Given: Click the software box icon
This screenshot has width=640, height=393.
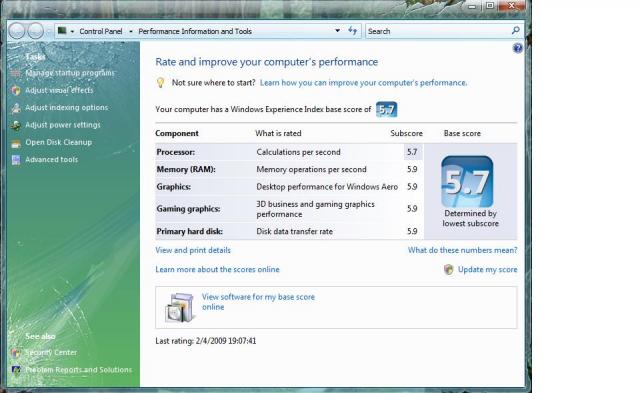Looking at the screenshot, I should pyautogui.click(x=179, y=308).
